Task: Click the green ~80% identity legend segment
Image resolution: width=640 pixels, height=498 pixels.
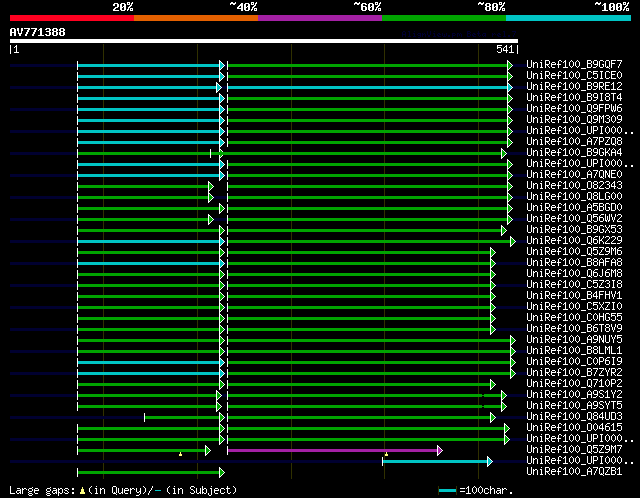Action: click(x=444, y=18)
